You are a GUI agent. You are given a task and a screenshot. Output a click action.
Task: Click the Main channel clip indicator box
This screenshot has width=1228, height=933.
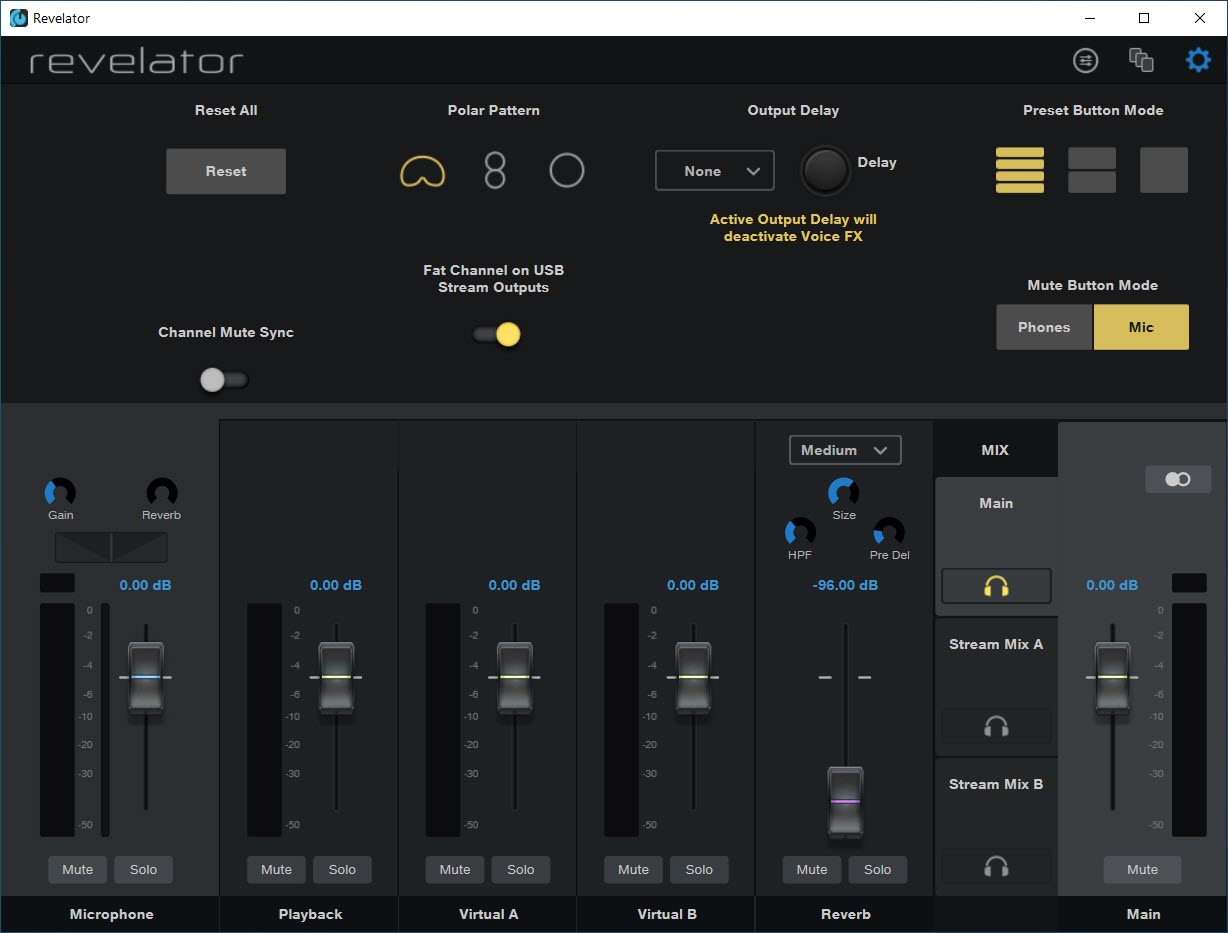pyautogui.click(x=1189, y=583)
